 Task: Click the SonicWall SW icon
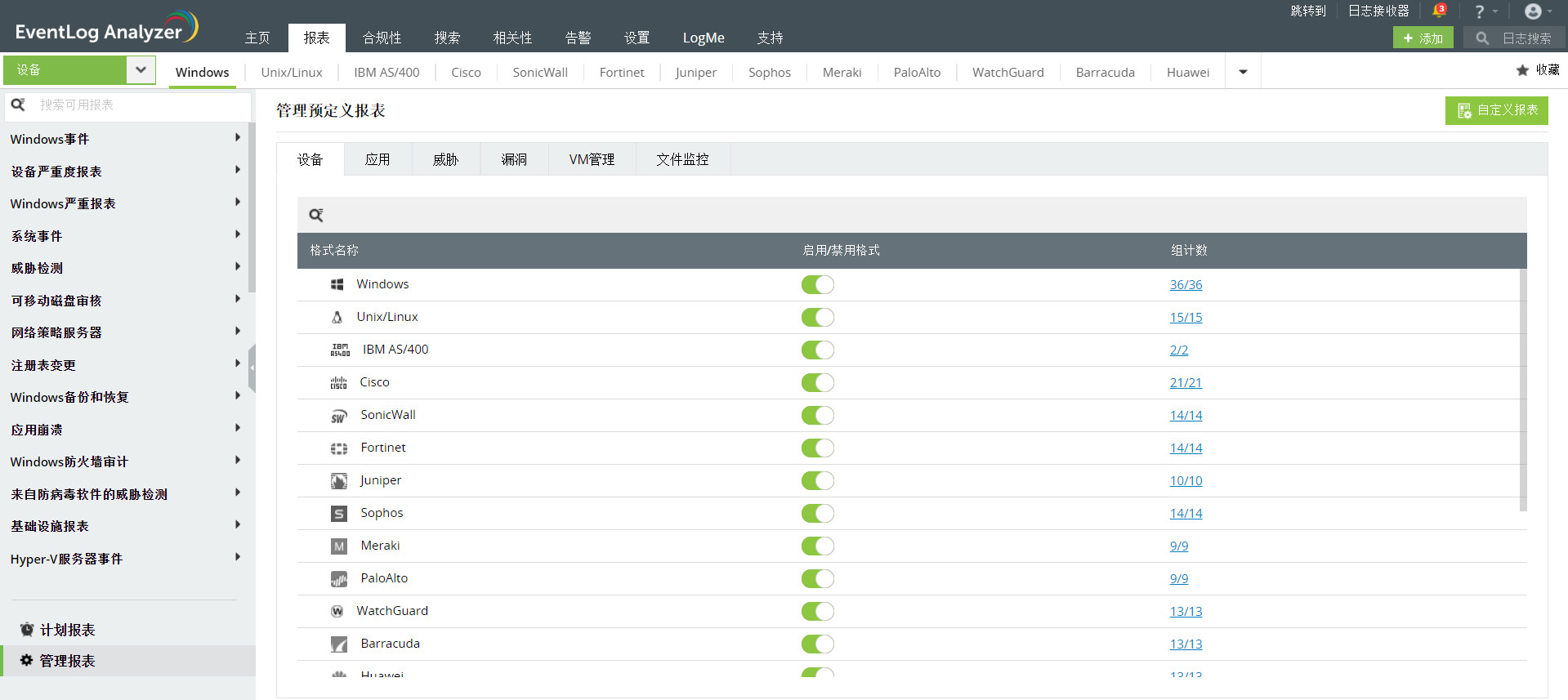pyautogui.click(x=338, y=416)
